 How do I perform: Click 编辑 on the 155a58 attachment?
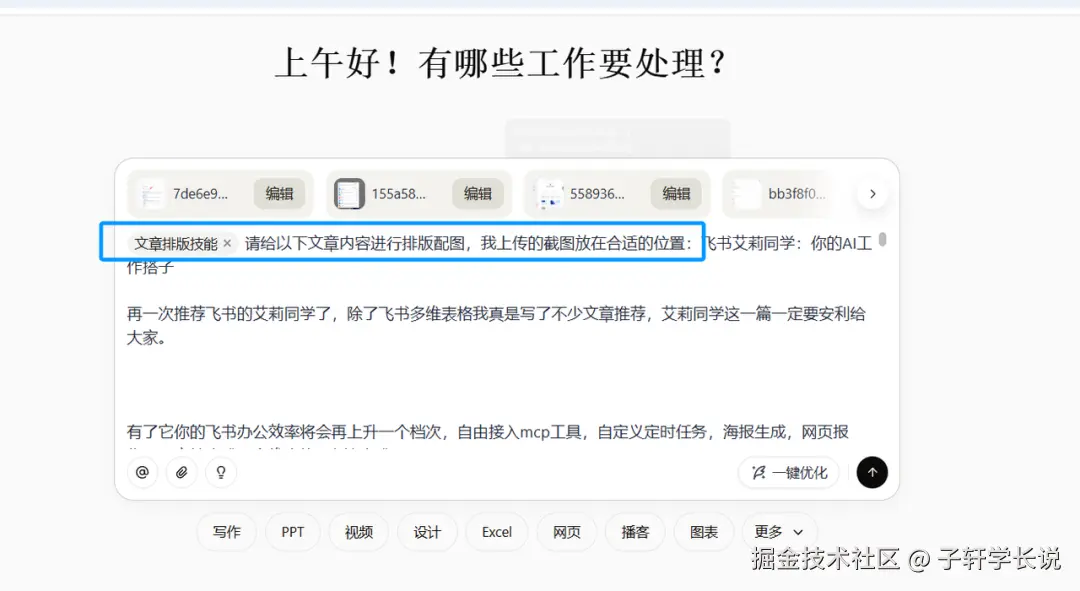(479, 193)
